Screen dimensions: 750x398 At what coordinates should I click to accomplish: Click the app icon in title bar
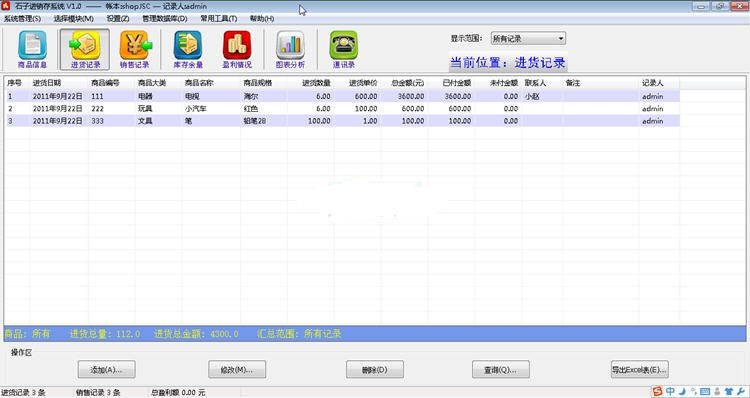pos(6,6)
